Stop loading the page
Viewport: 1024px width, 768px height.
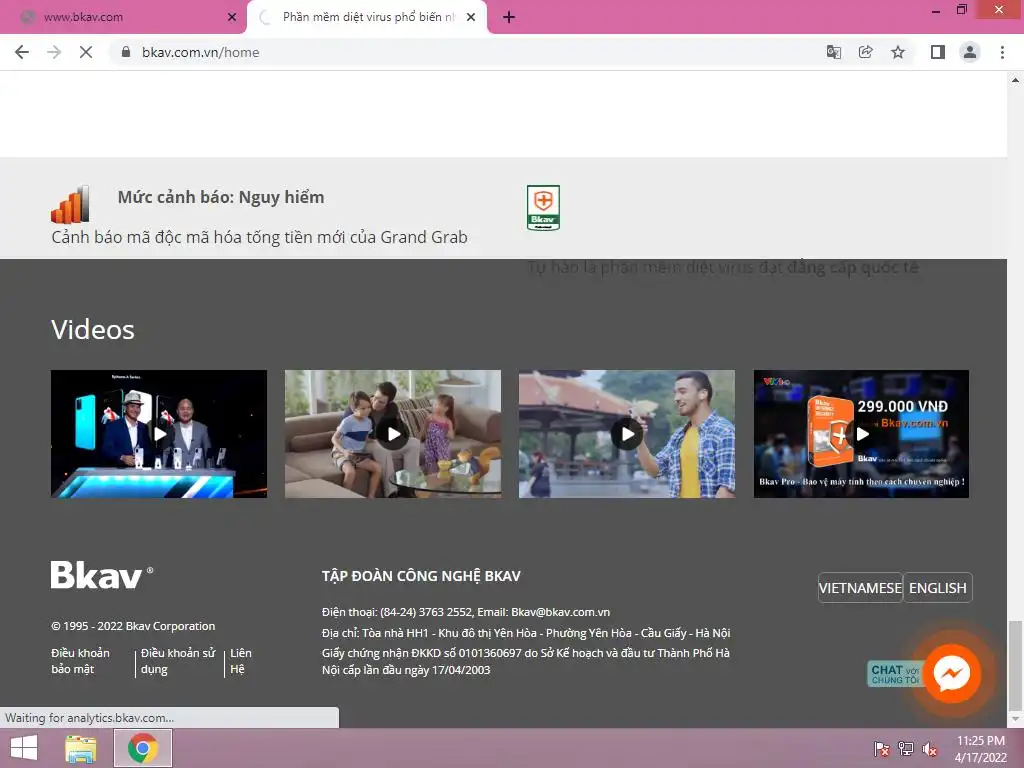[86, 52]
